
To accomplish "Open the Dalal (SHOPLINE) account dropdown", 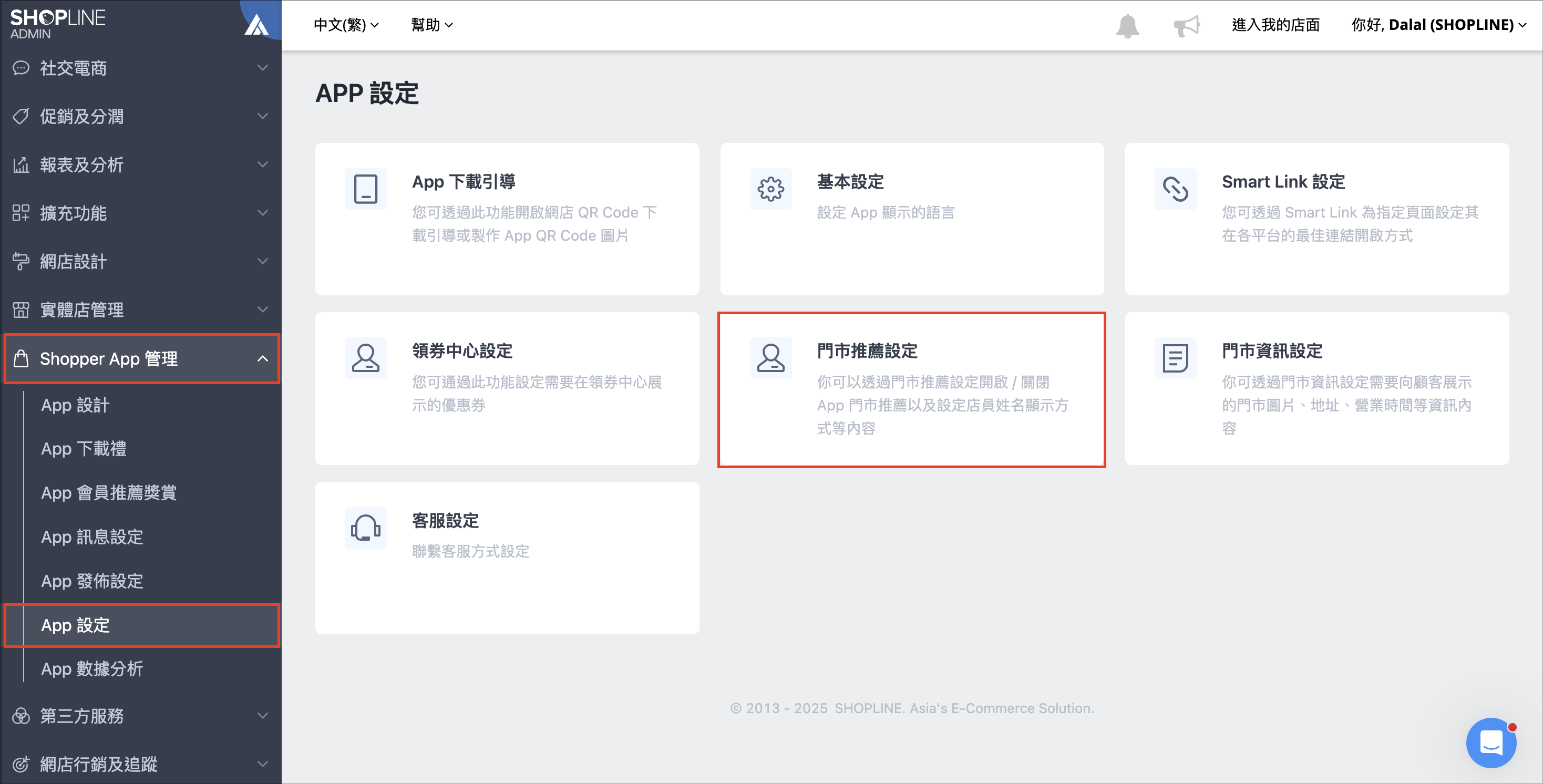I will point(1439,25).
